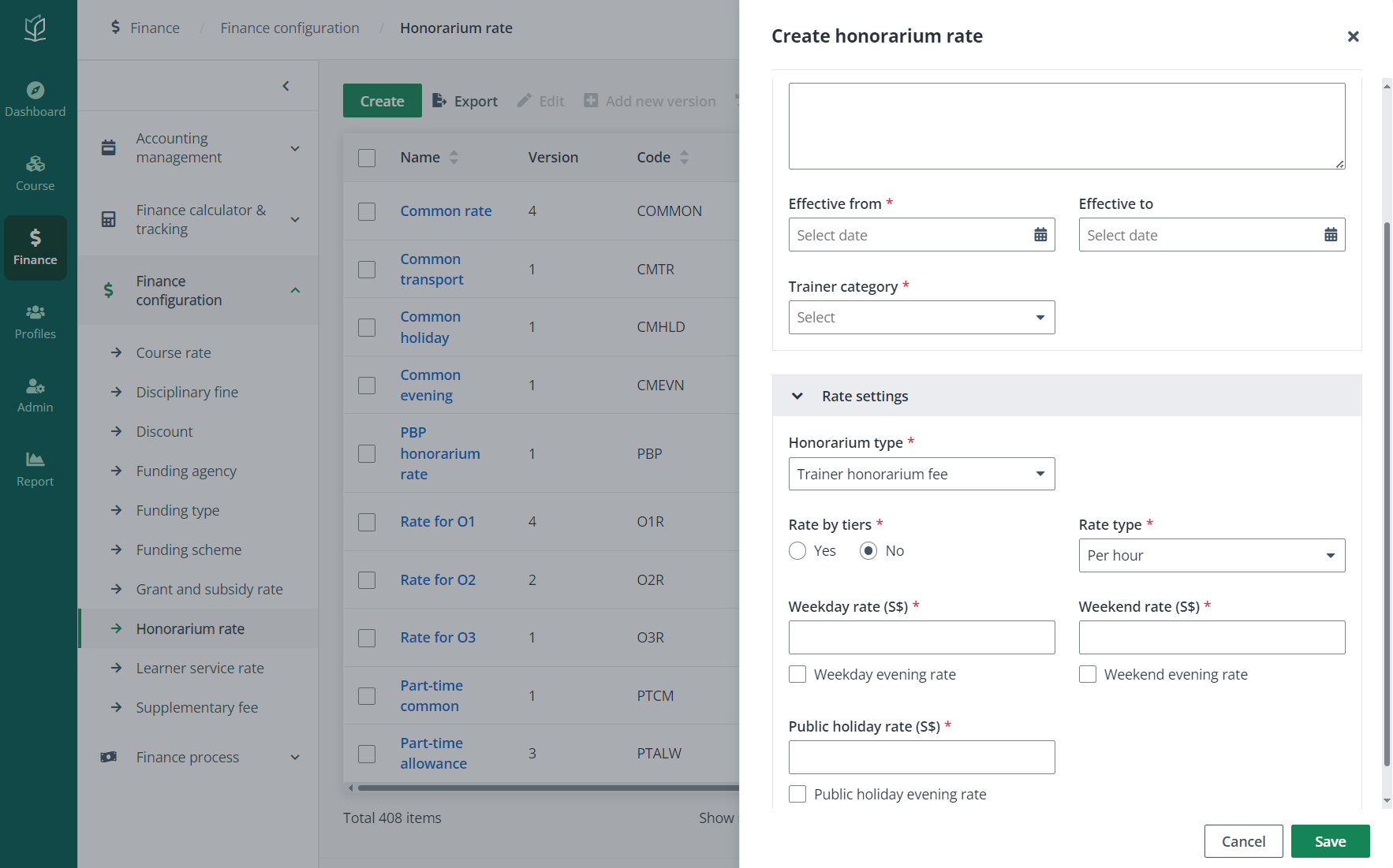Check the Rate for O1 row checkbox
This screenshot has height=868, width=1393.
point(367,522)
